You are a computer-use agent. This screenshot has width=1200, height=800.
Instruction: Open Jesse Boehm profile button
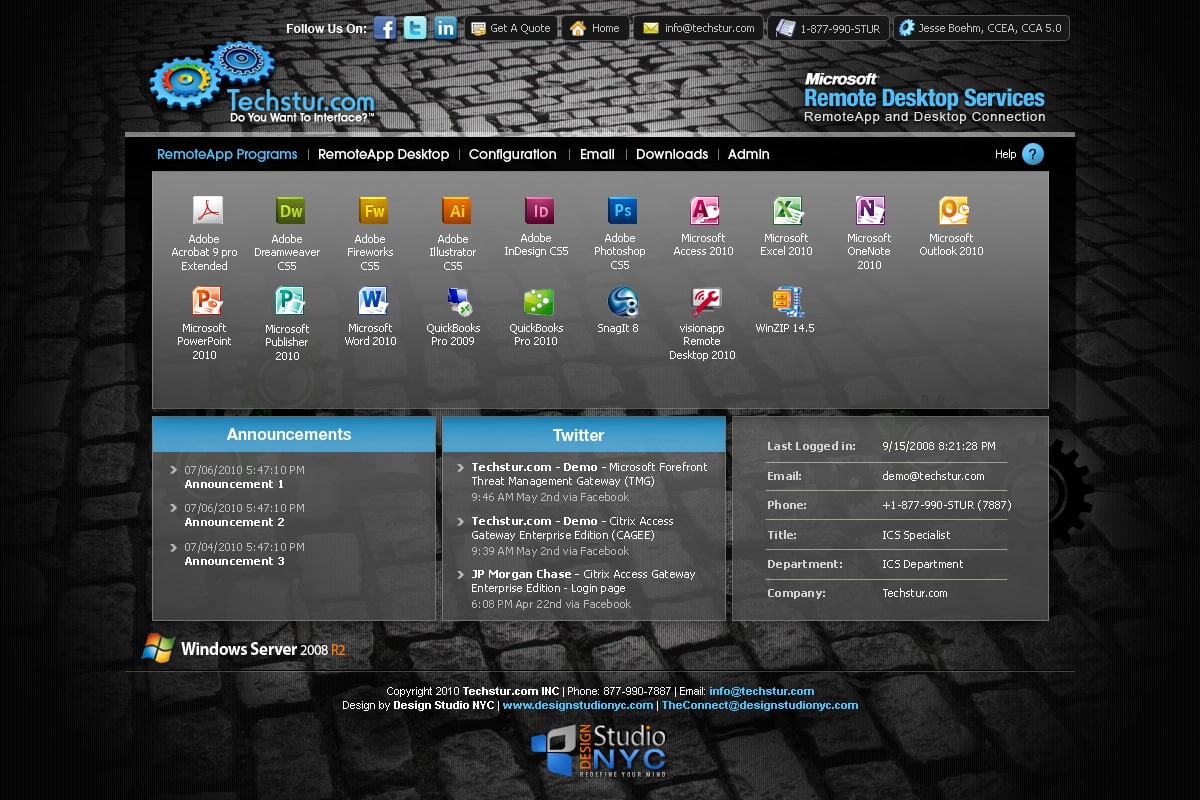pyautogui.click(x=982, y=28)
